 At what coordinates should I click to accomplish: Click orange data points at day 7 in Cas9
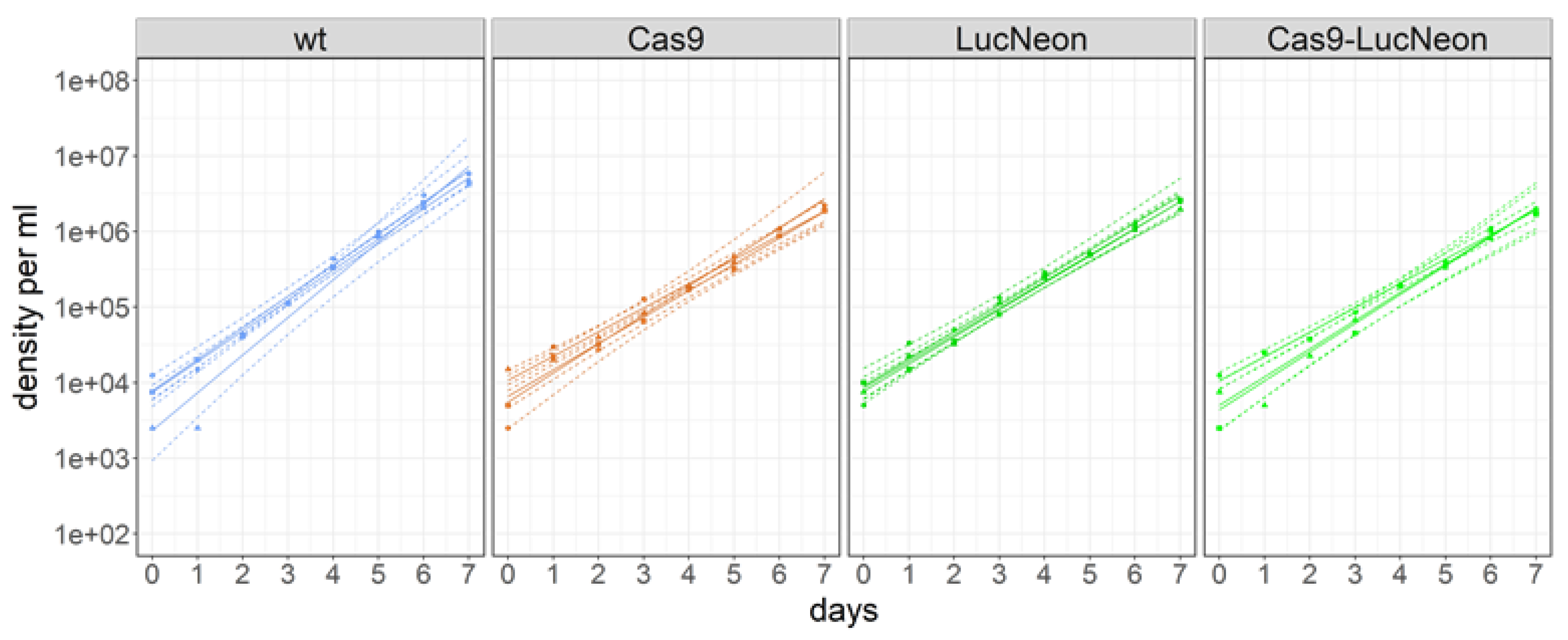[824, 208]
